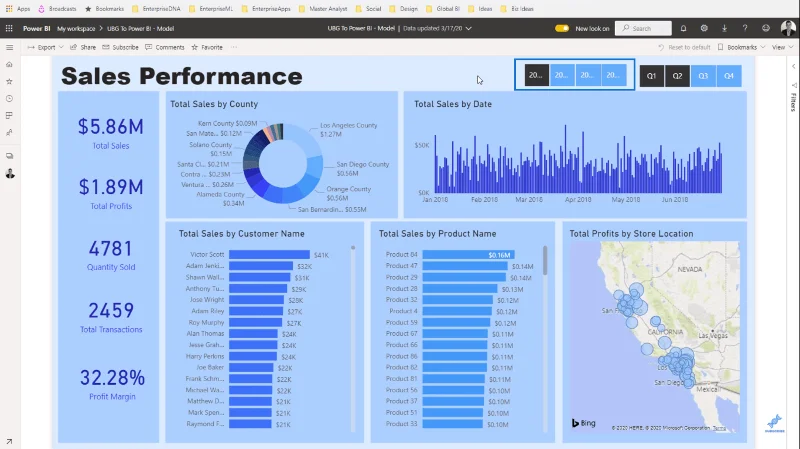Click the download icon in header
This screenshot has width=800, height=449.
coord(724,29)
